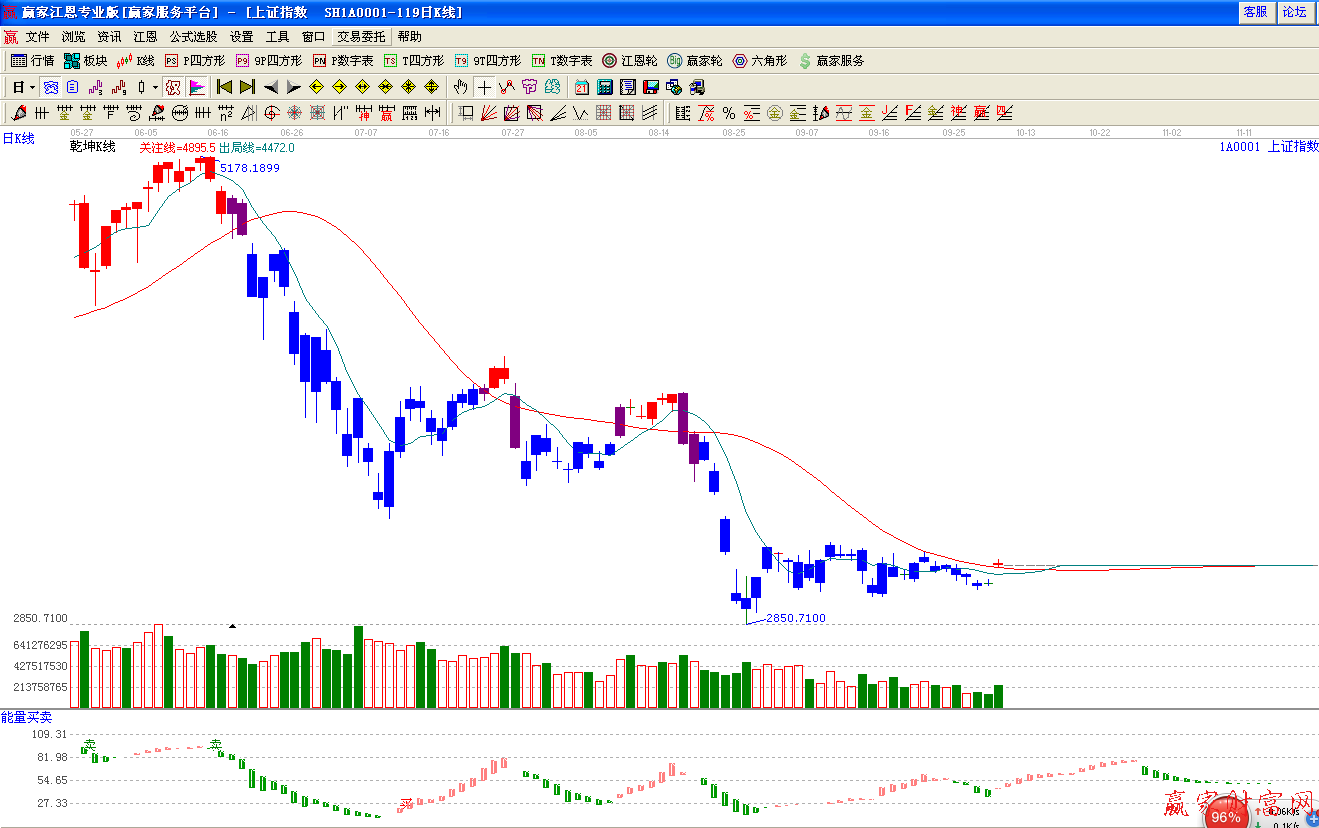1319x828 pixels.
Task: Click the calculator icon in toolbar
Action: click(x=605, y=87)
